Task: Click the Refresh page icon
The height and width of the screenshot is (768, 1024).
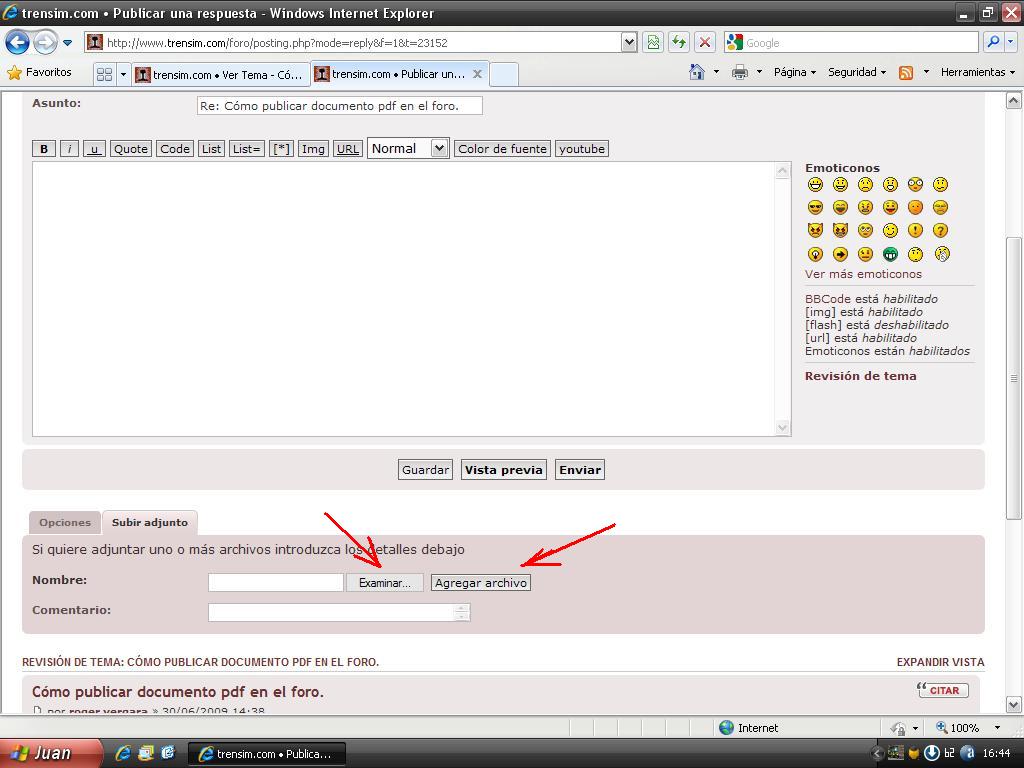Action: pyautogui.click(x=679, y=42)
